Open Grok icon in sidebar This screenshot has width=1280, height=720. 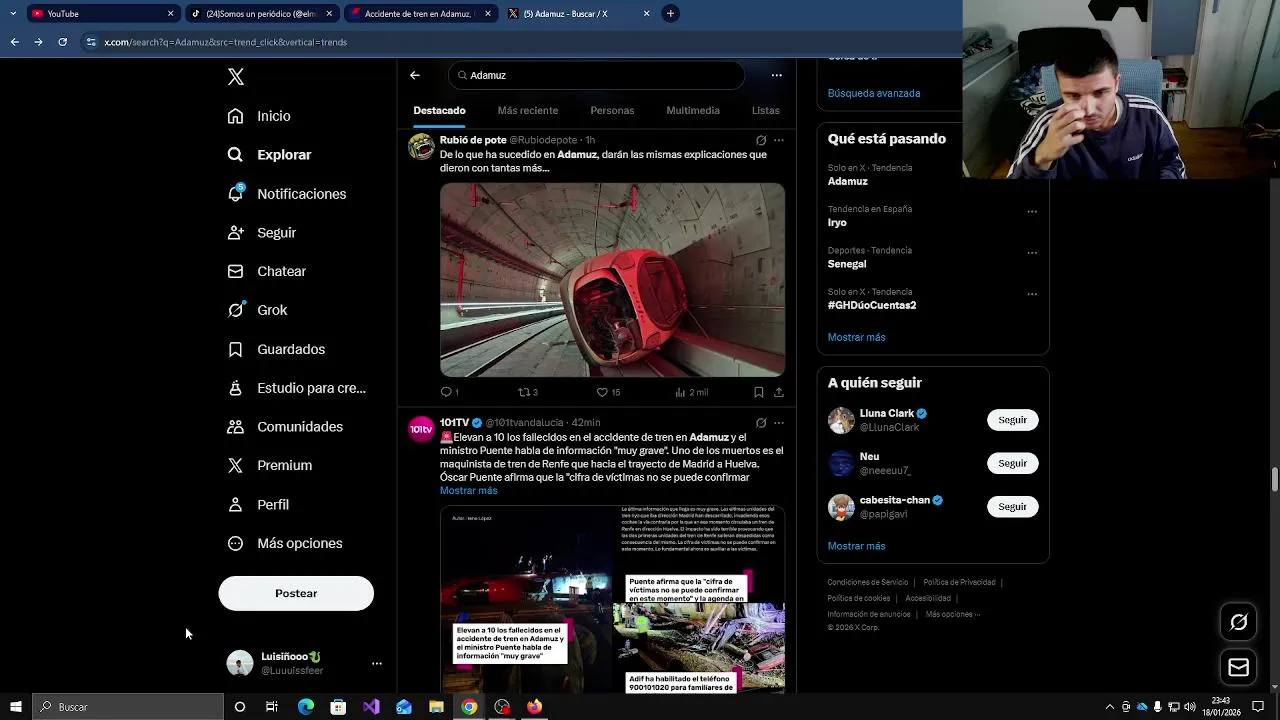click(x=235, y=310)
